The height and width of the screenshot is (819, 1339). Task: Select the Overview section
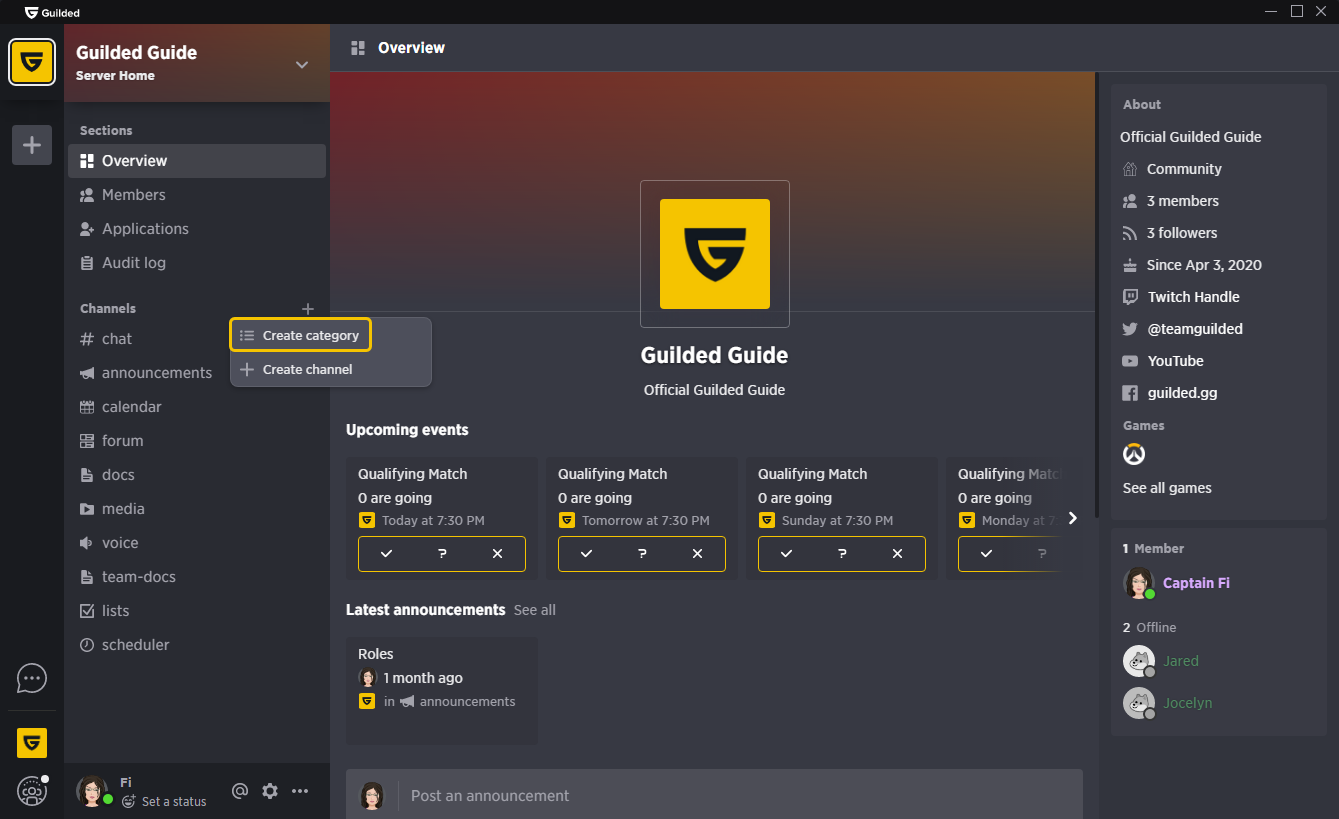pyautogui.click(x=197, y=161)
